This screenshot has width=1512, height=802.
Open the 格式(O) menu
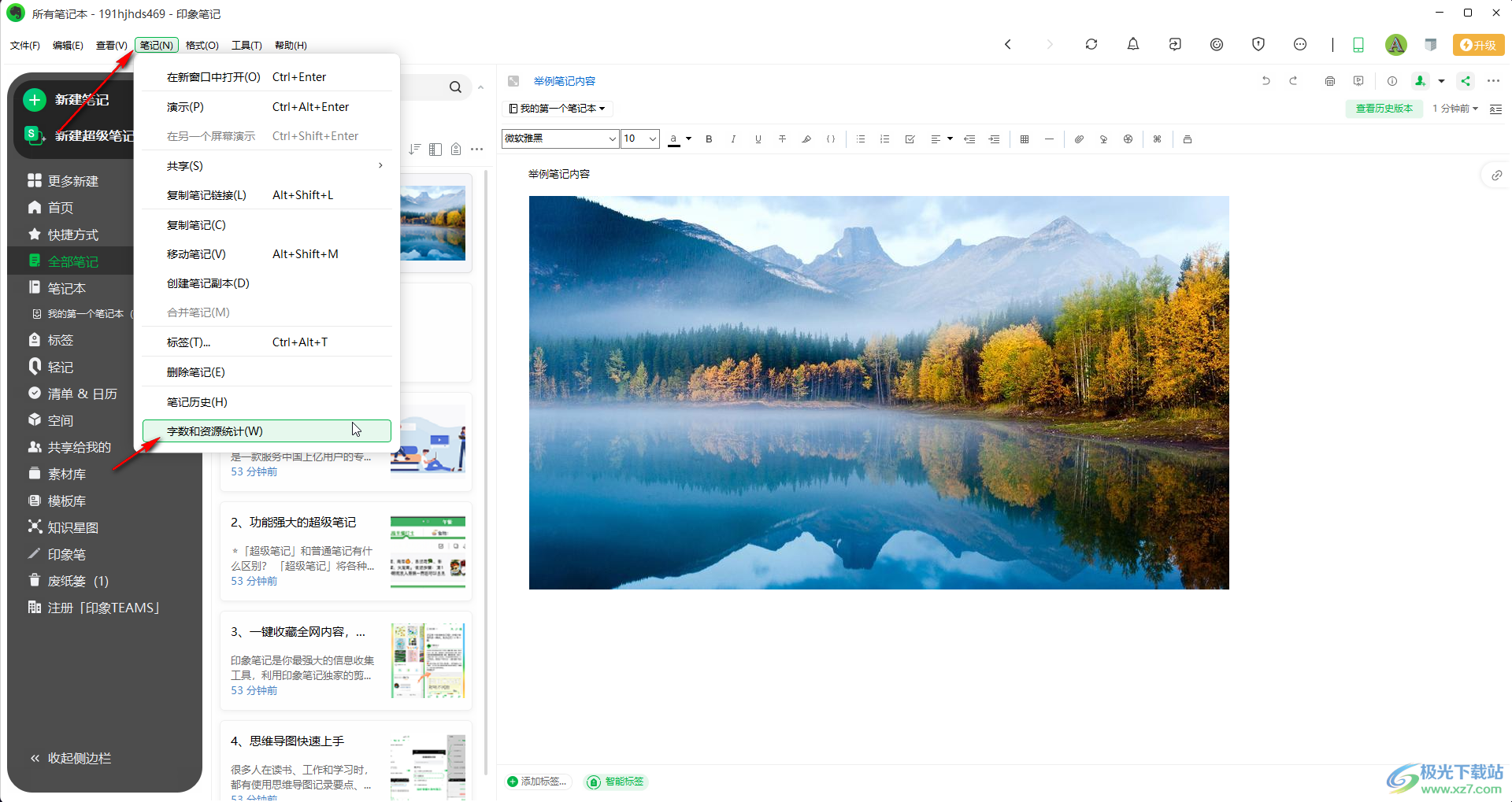(202, 46)
